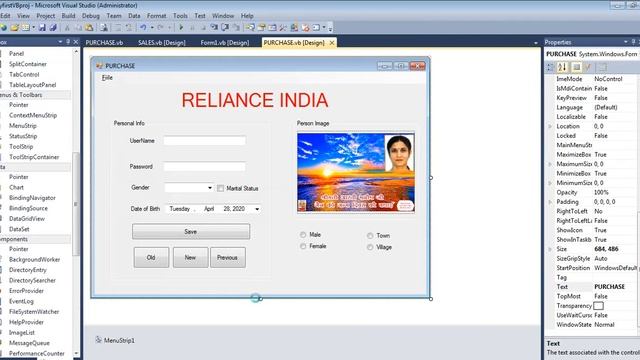The height and width of the screenshot is (360, 640).
Task: Select the Male radio button
Action: click(303, 235)
